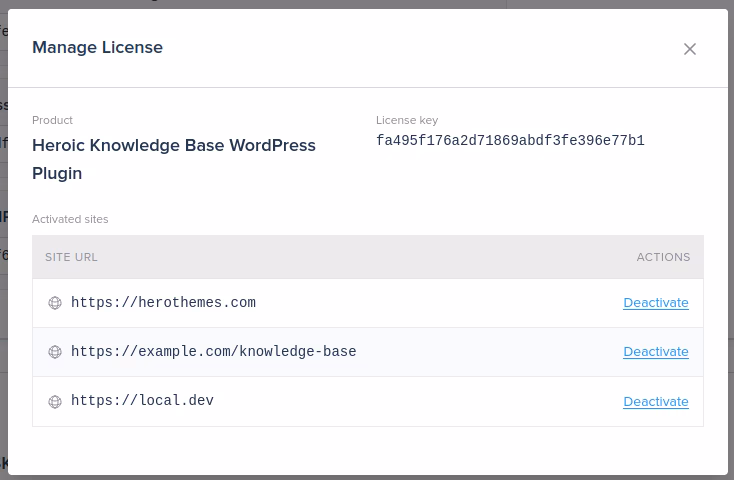This screenshot has width=734, height=480.
Task: Close the Manage License dialog
Action: pyautogui.click(x=690, y=49)
